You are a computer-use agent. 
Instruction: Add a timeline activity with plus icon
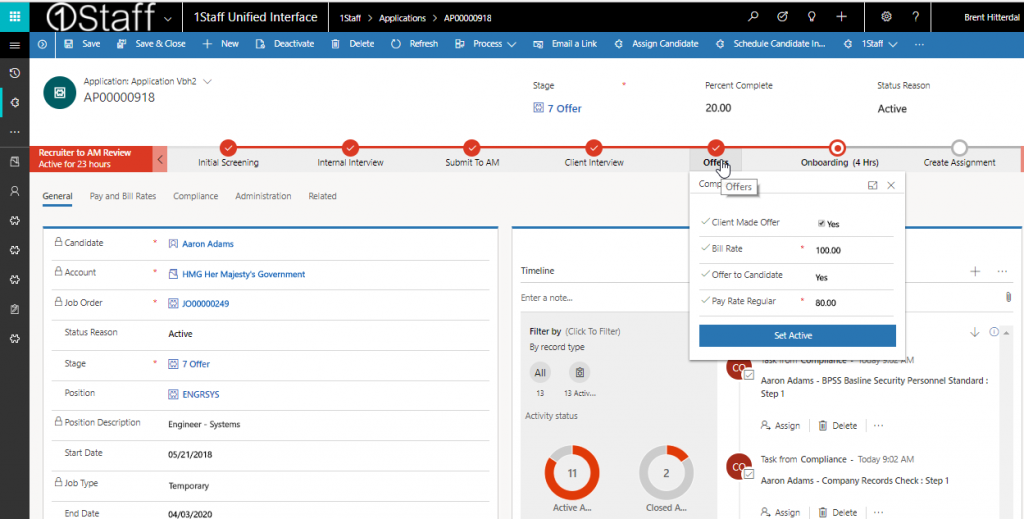click(x=975, y=271)
